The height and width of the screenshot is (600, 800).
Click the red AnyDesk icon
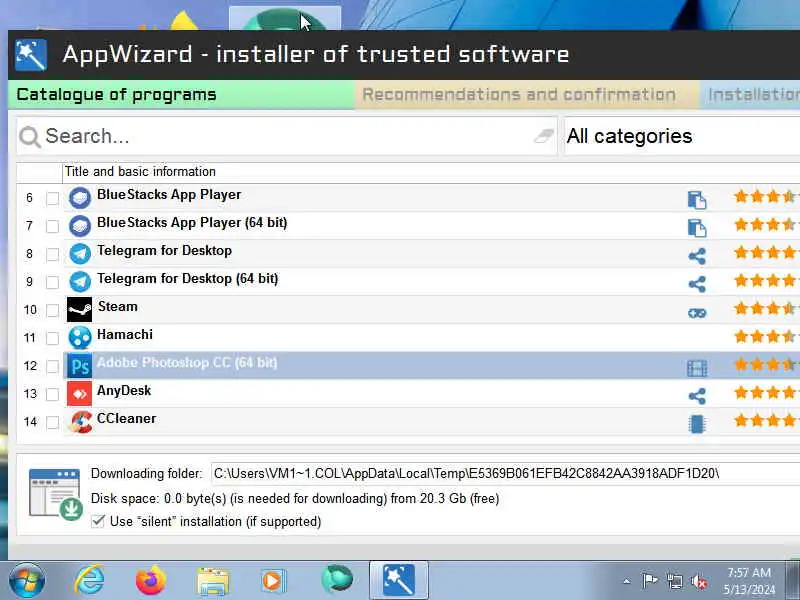click(80, 394)
